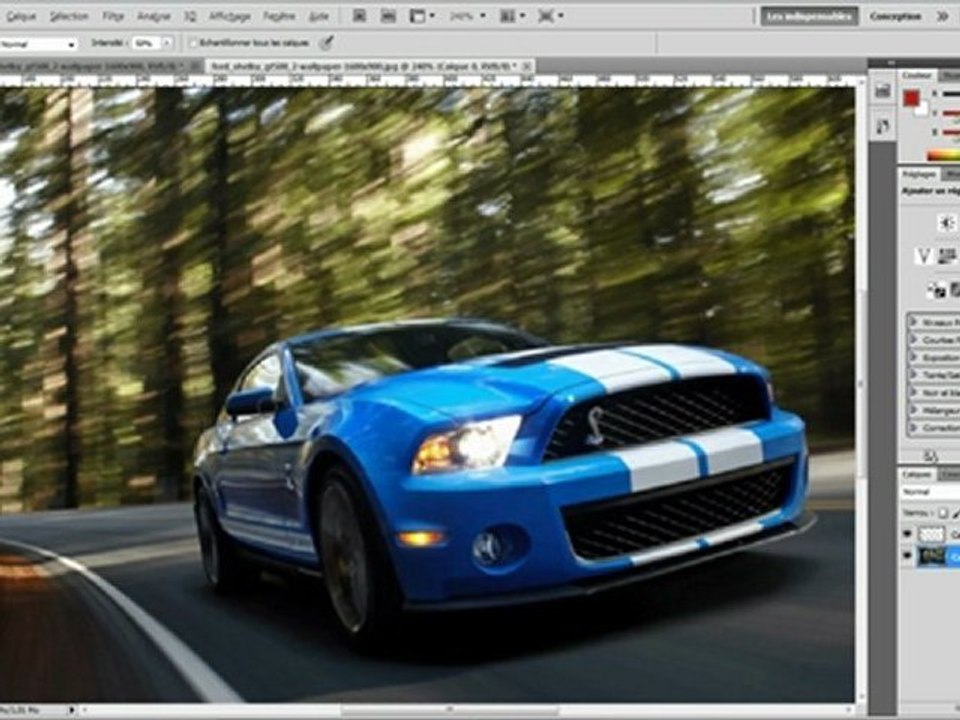Hide the top layer via eye icon
Viewport: 960px width, 720px height.
click(907, 534)
